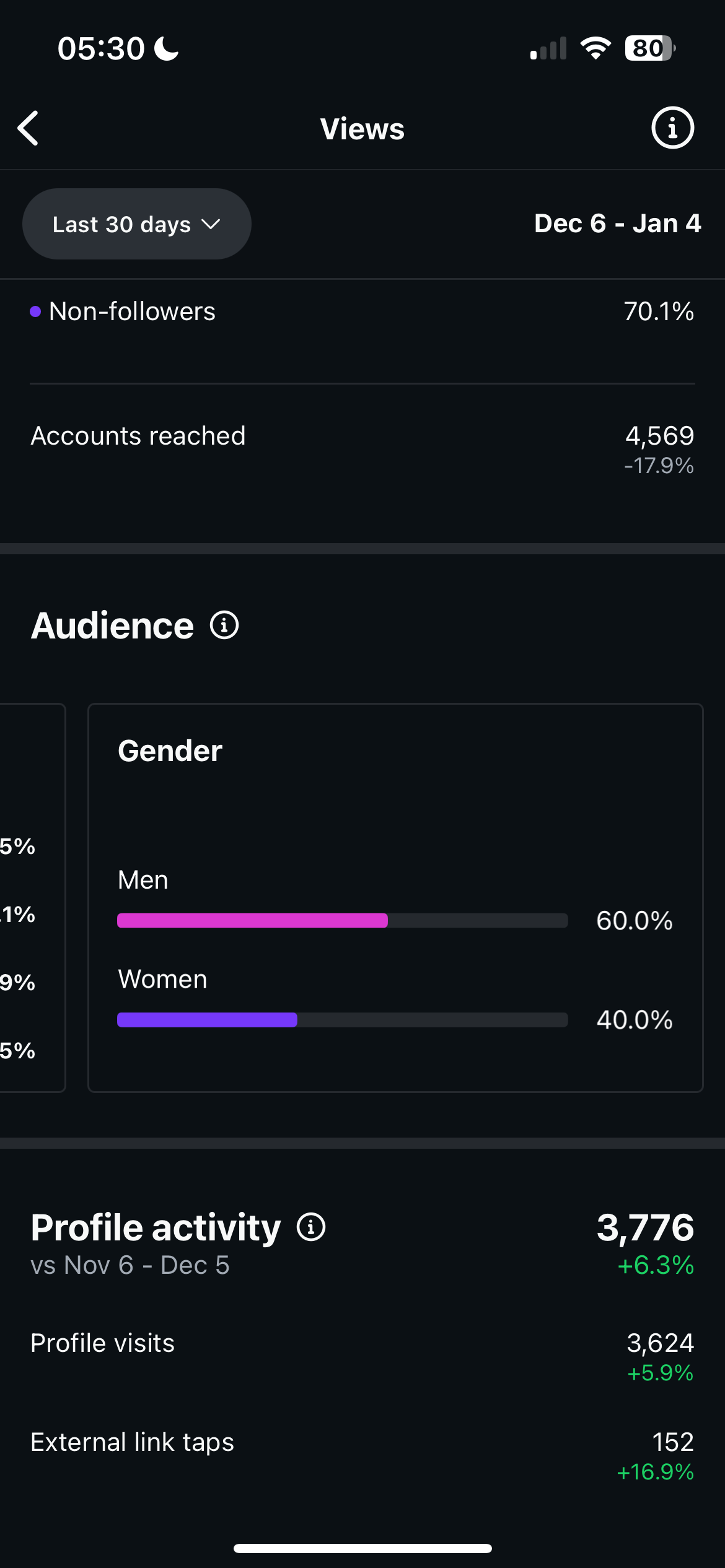Screen dimensions: 725x1568
Task: Tap the home indicator bar
Action: 362,1549
